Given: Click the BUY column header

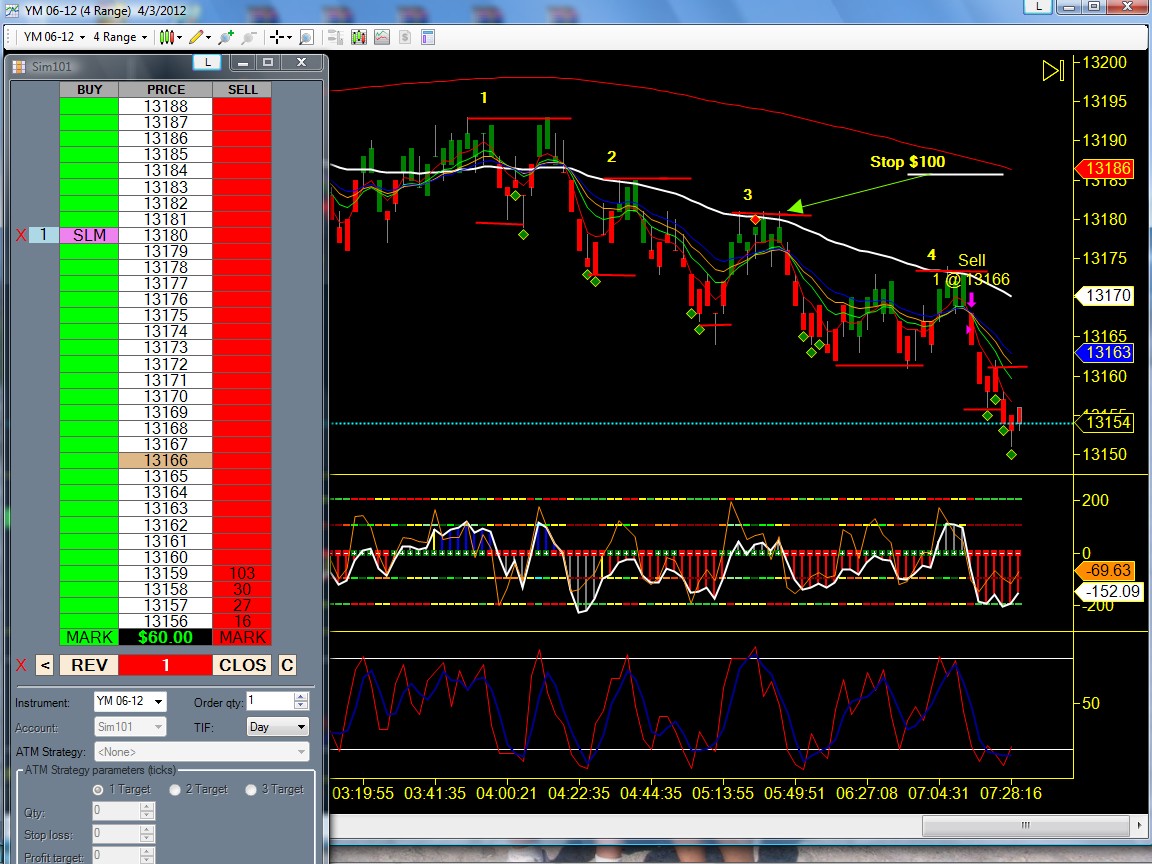Looking at the screenshot, I should 89,90.
